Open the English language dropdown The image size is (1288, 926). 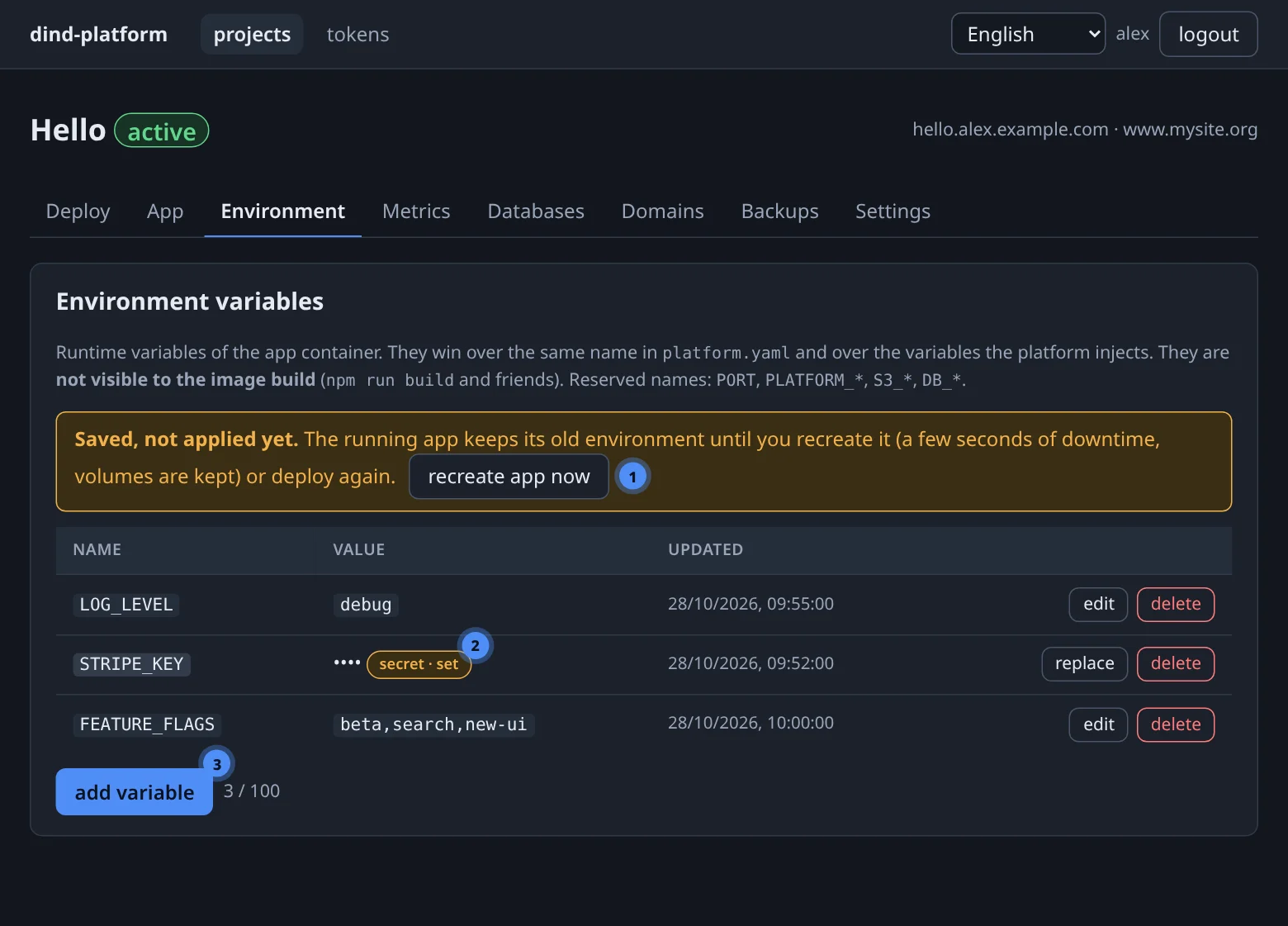tap(1028, 34)
